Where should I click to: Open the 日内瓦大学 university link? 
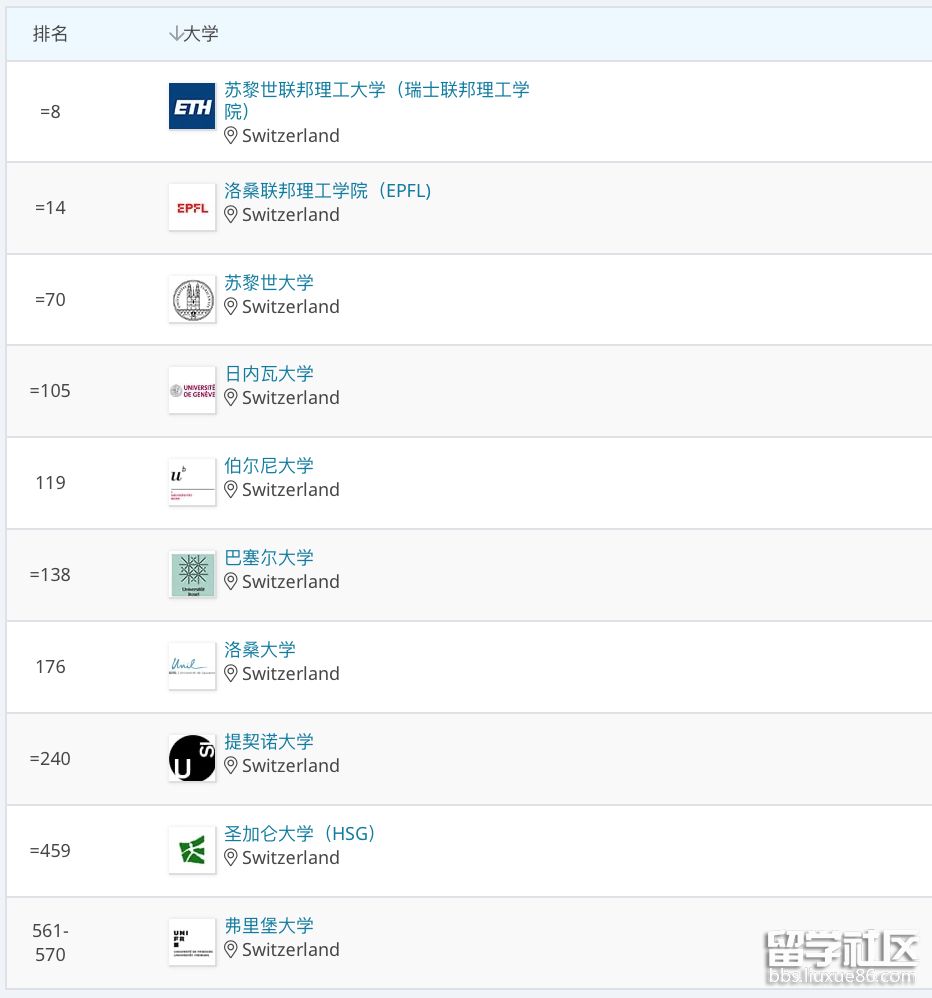269,373
